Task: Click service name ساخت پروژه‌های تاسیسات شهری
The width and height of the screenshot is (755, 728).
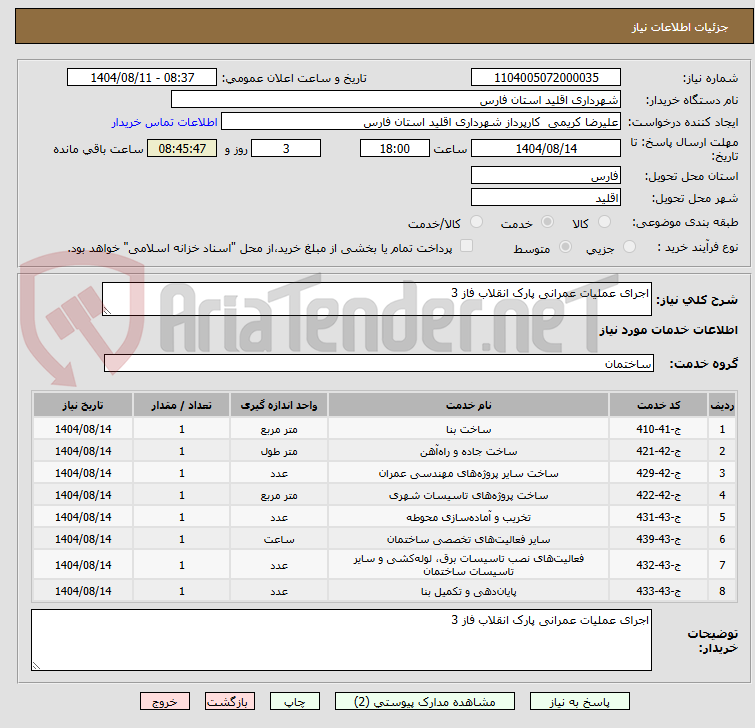Action: pyautogui.click(x=469, y=495)
